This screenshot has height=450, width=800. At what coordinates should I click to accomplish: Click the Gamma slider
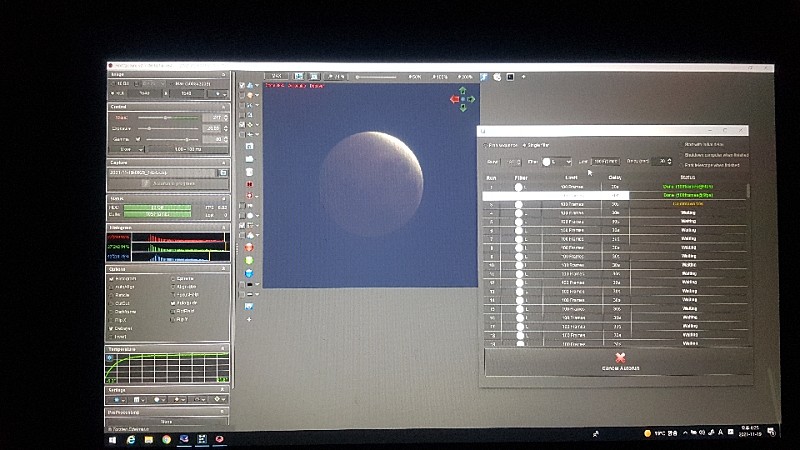pyautogui.click(x=172, y=139)
